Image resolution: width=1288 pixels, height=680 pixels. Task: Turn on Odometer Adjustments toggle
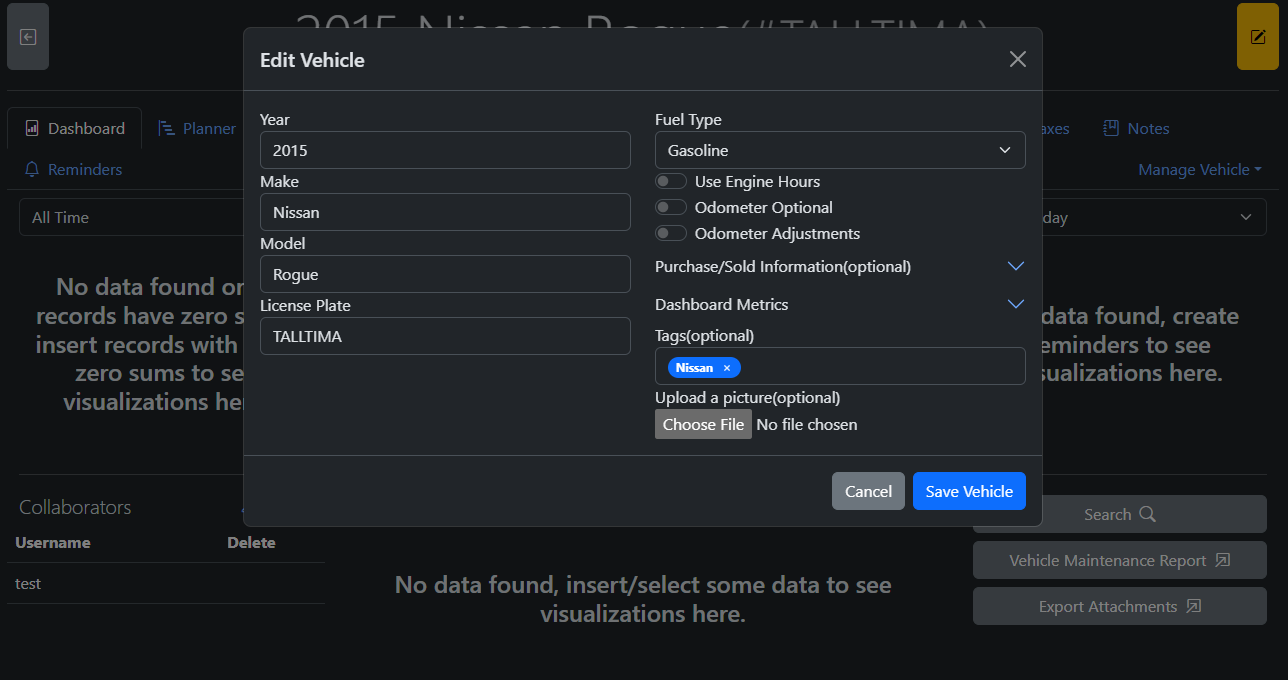pos(671,233)
